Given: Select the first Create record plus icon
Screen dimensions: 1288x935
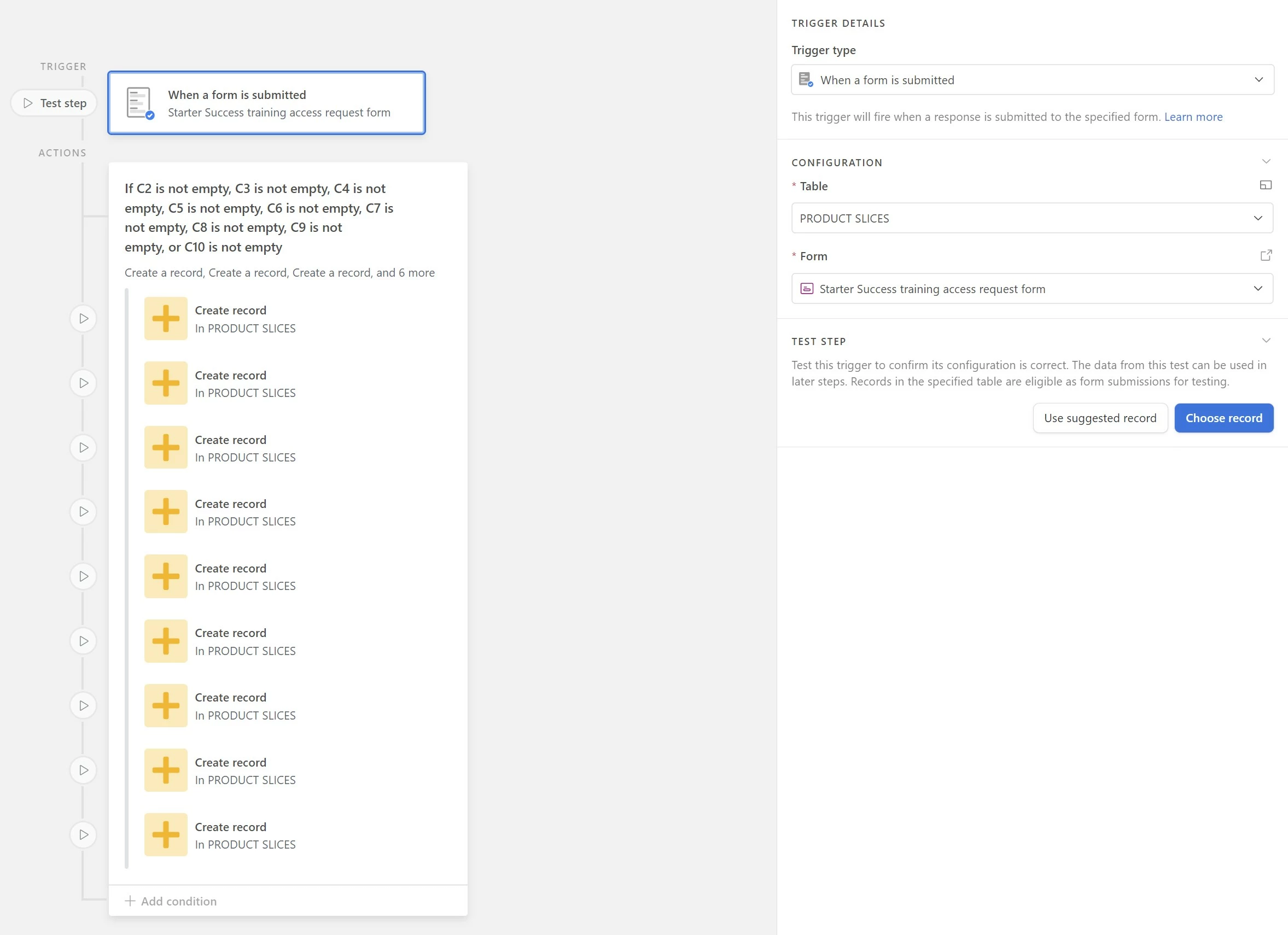Looking at the screenshot, I should click(166, 318).
